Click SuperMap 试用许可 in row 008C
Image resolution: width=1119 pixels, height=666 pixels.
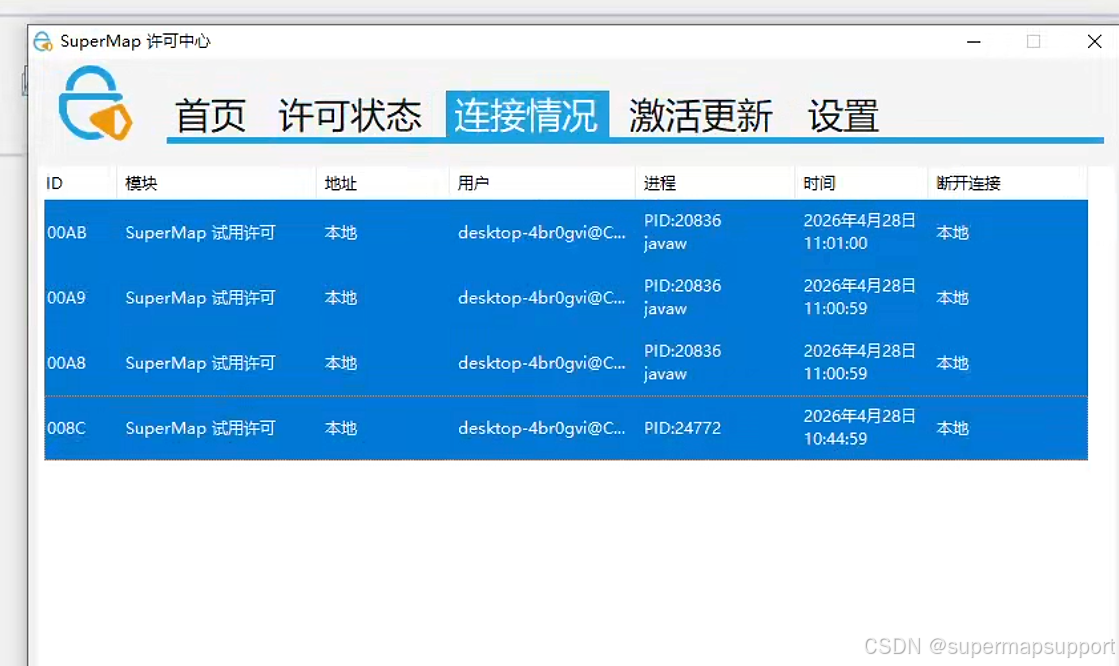200,428
